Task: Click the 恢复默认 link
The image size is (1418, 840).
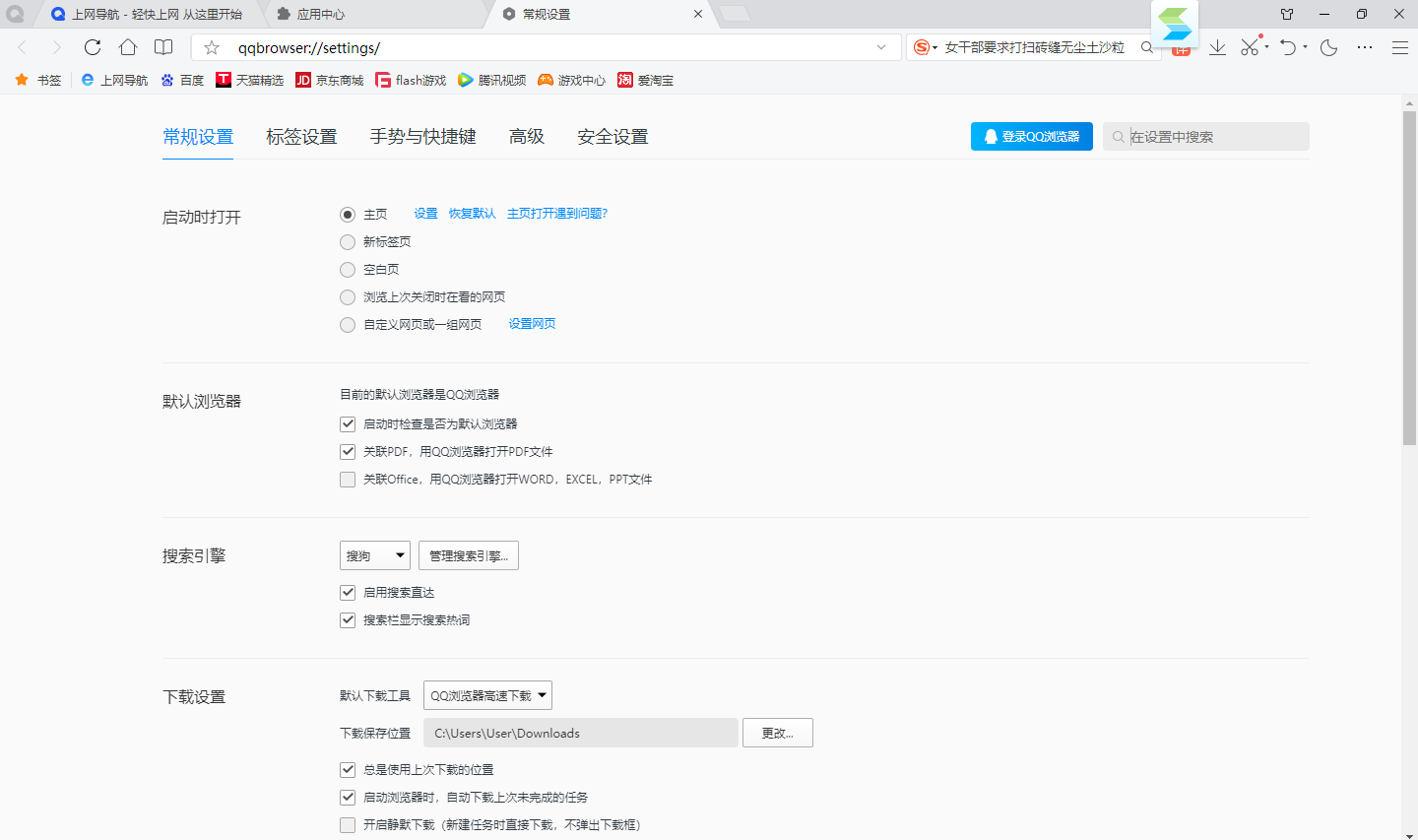Action: pos(473,214)
